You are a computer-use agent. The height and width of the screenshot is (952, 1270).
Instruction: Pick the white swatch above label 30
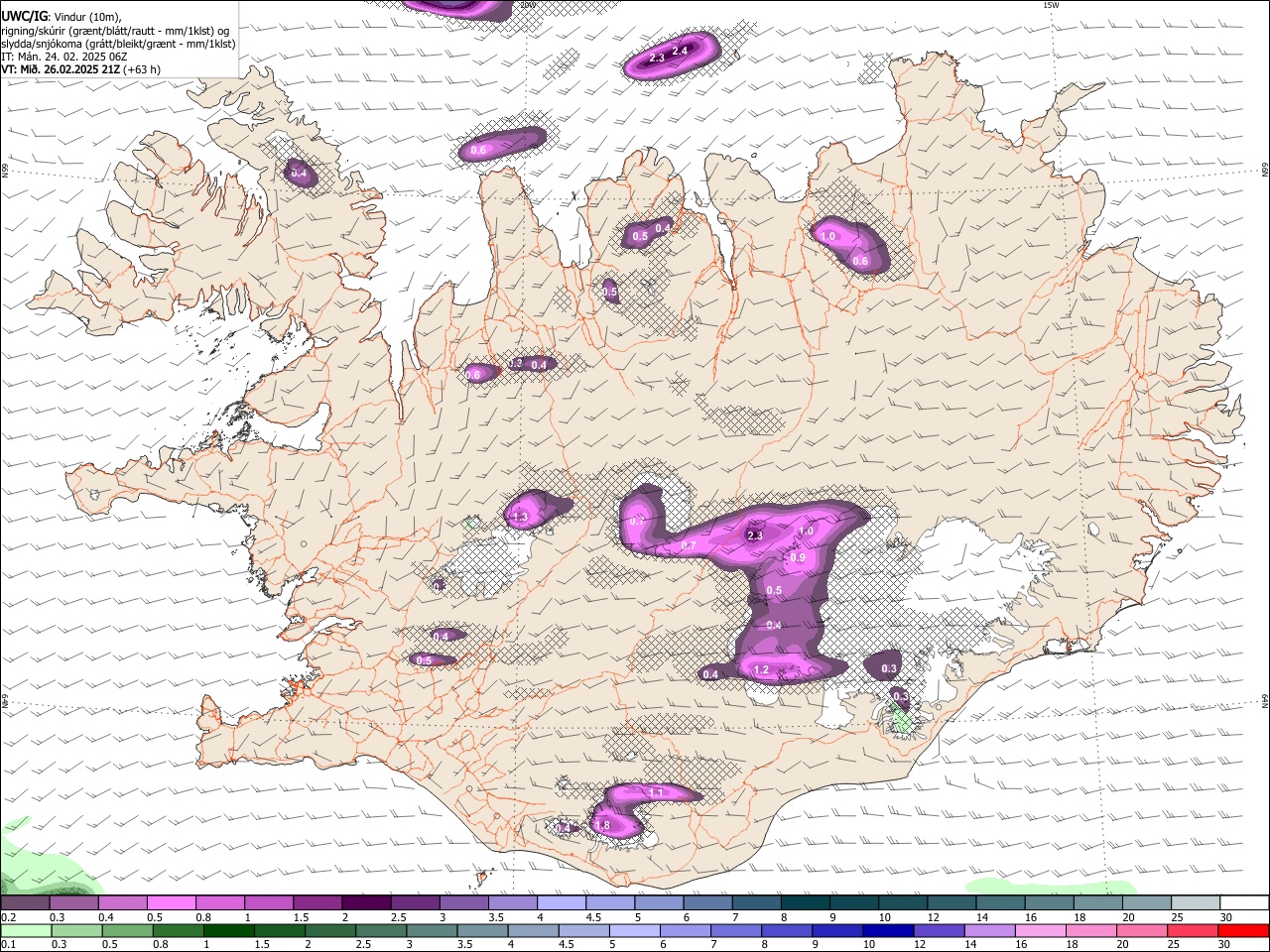(1244, 903)
